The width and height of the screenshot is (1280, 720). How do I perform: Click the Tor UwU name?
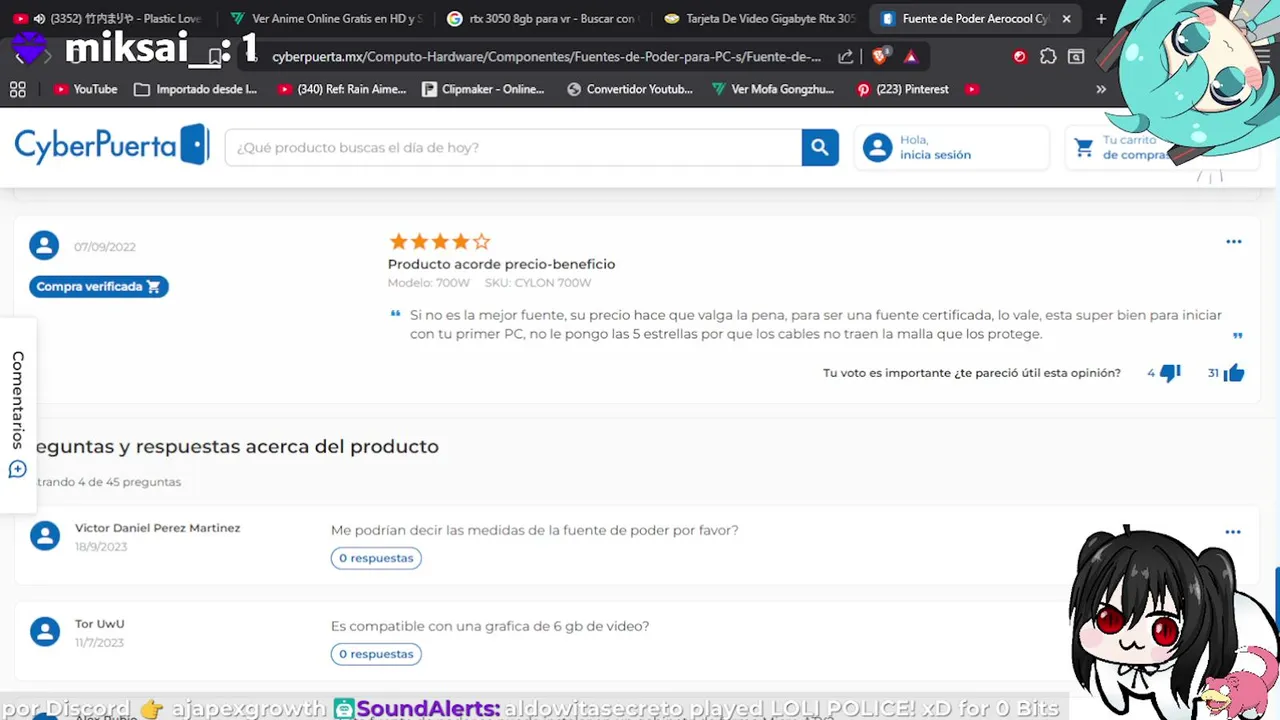pyautogui.click(x=99, y=624)
